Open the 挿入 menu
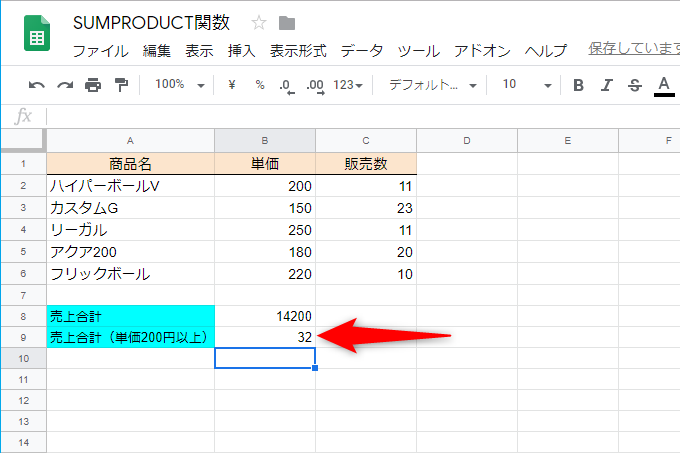 242,51
